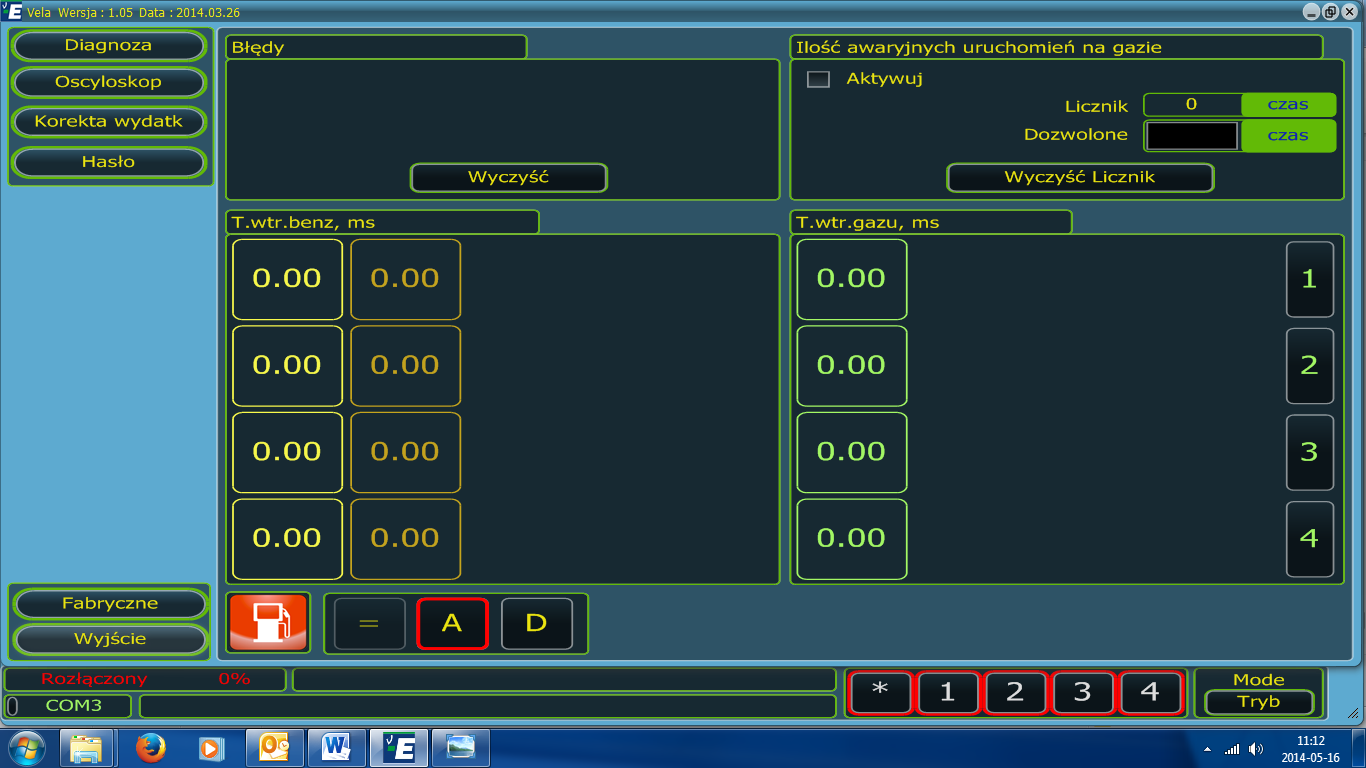Click the network signal tray icon
The image size is (1366, 768).
point(1232,748)
